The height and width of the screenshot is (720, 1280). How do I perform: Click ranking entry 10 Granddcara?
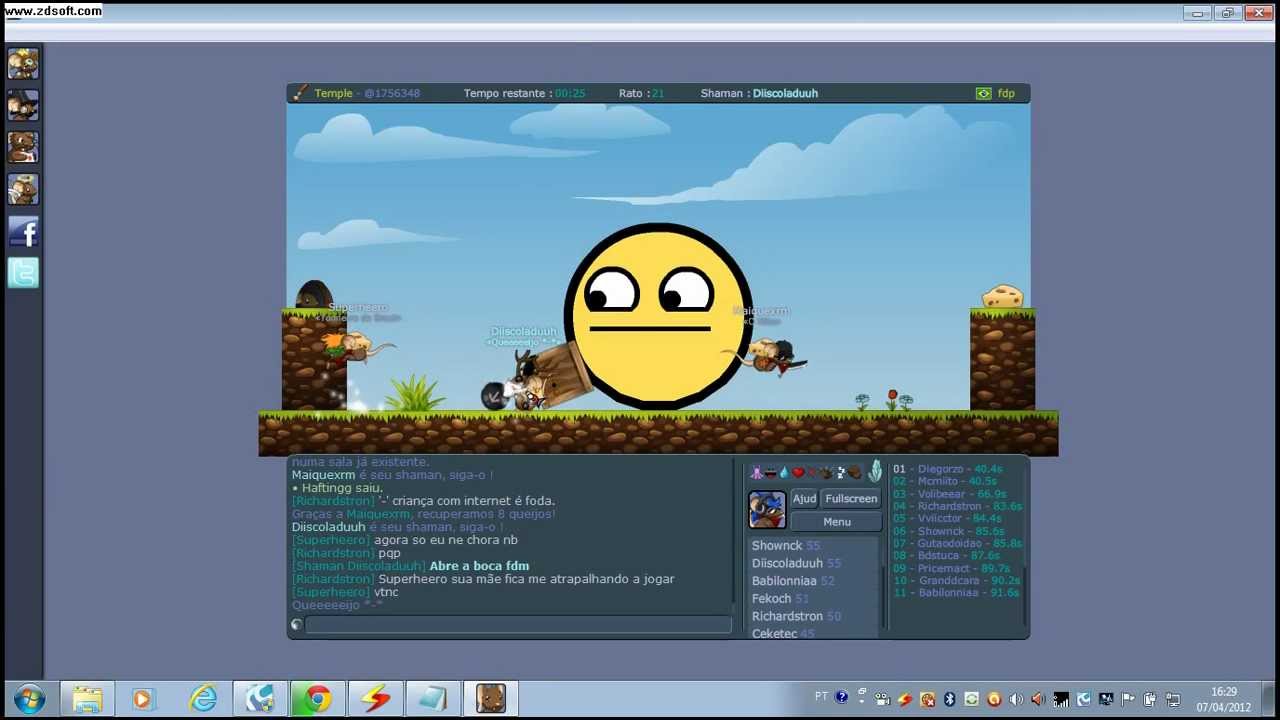[x=957, y=580]
